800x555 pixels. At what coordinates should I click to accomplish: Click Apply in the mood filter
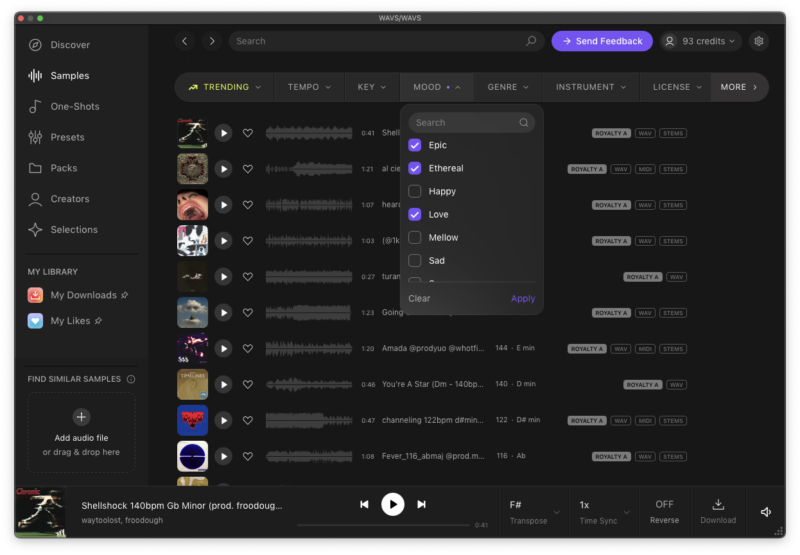[523, 299]
